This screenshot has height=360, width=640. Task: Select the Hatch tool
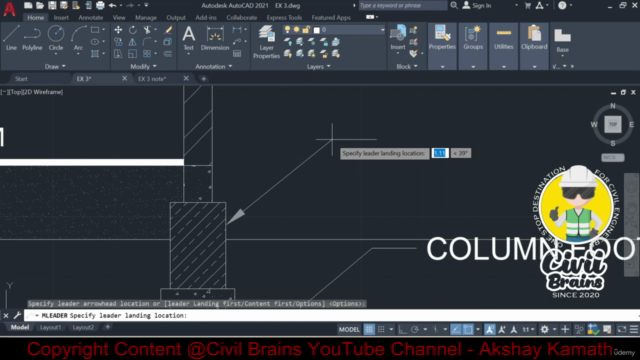point(95,53)
